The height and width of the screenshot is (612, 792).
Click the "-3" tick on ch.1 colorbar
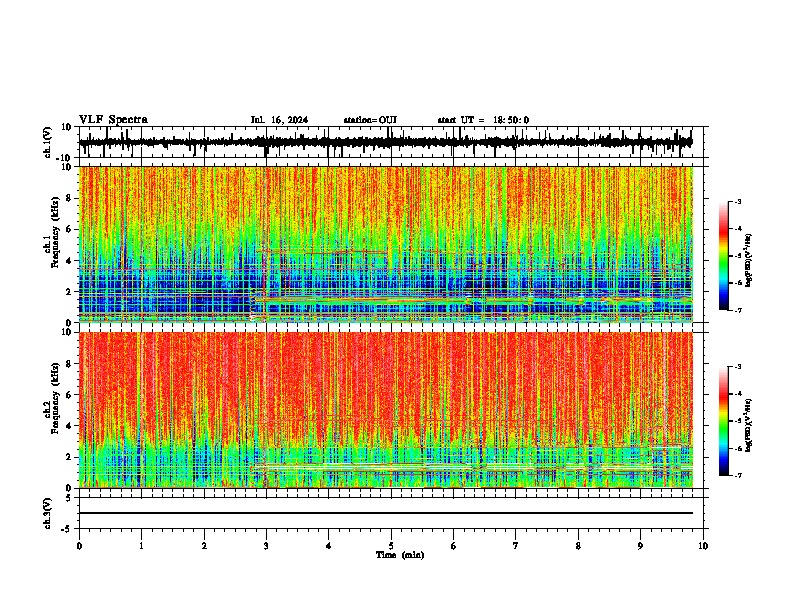point(738,202)
